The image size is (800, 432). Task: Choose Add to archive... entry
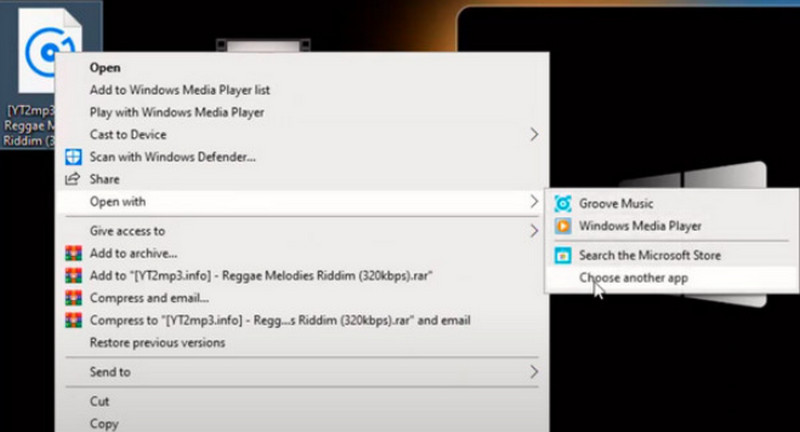(x=302, y=253)
